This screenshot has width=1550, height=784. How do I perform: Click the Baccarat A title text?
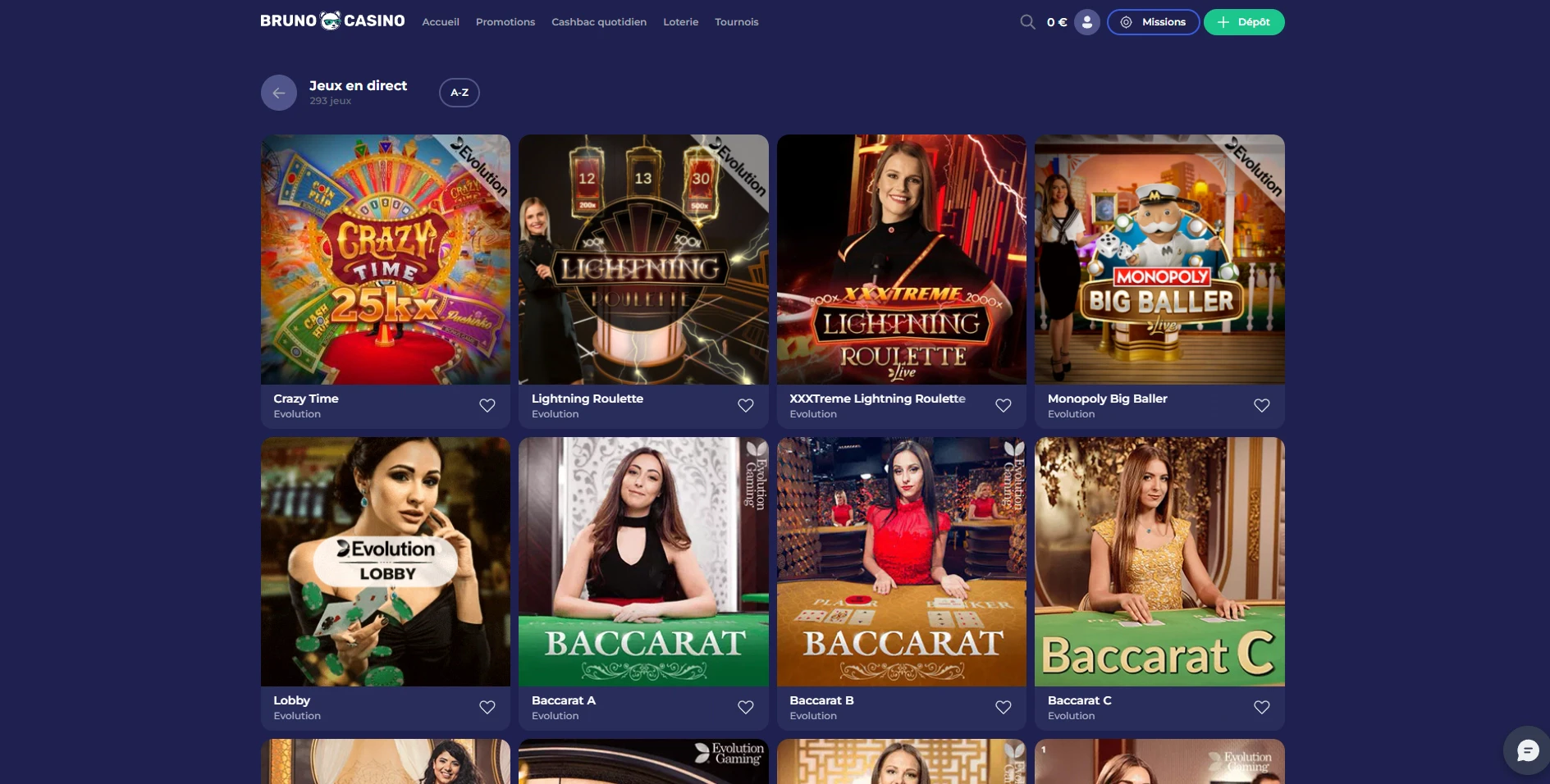[564, 700]
